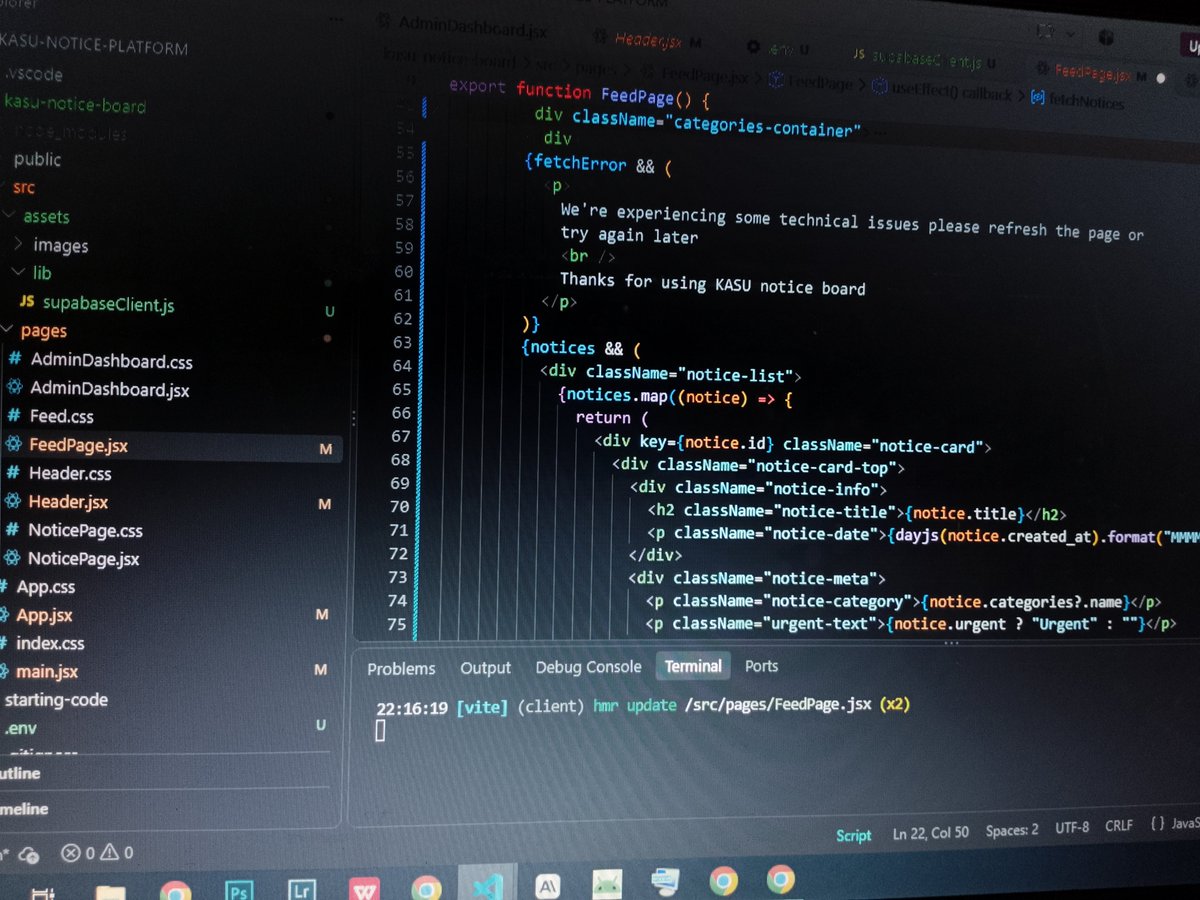Click the KASU-NOTICE-PLATFORM explorer header

94,44
